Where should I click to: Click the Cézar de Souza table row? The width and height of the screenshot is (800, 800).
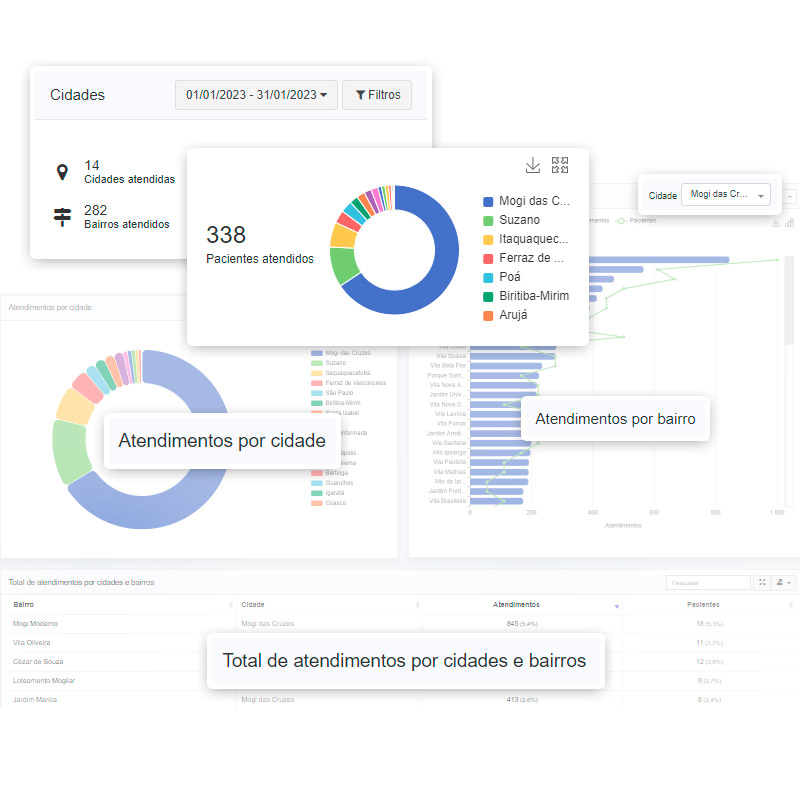(399, 662)
